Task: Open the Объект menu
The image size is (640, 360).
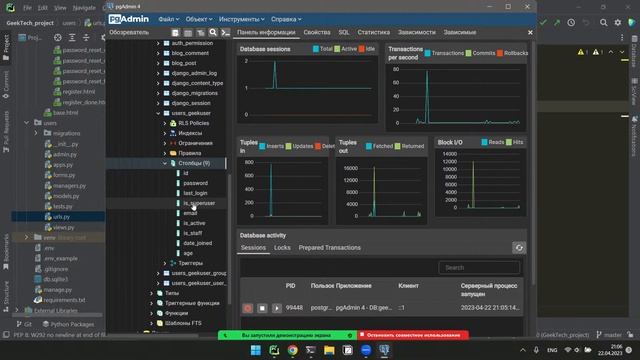Action: click(x=199, y=19)
